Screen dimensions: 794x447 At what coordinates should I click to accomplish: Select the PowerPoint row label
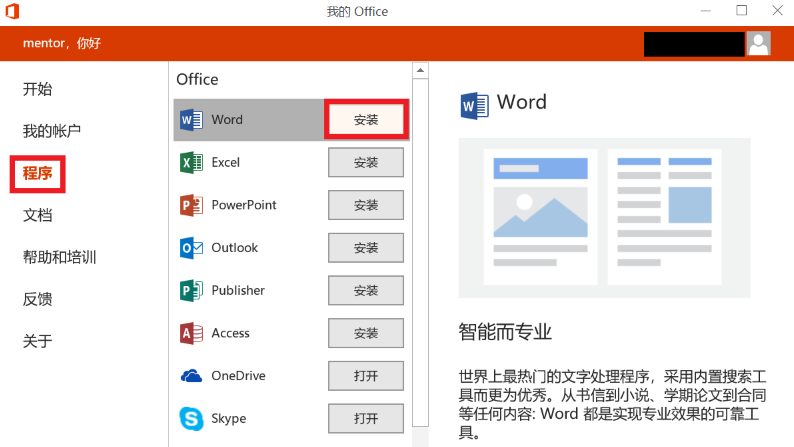click(244, 205)
